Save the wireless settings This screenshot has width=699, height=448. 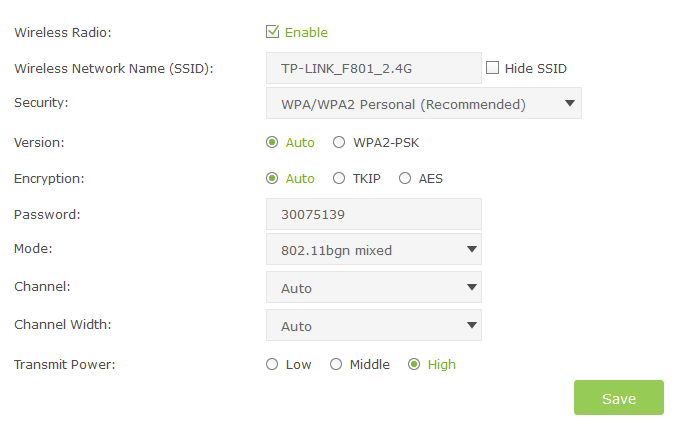[x=618, y=398]
